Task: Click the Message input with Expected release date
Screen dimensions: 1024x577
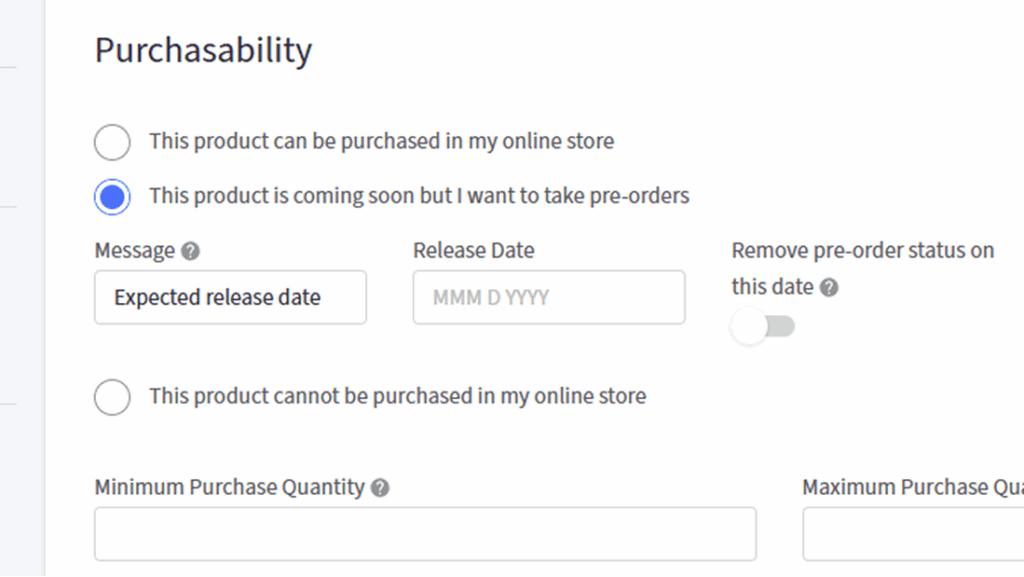Action: coord(230,298)
